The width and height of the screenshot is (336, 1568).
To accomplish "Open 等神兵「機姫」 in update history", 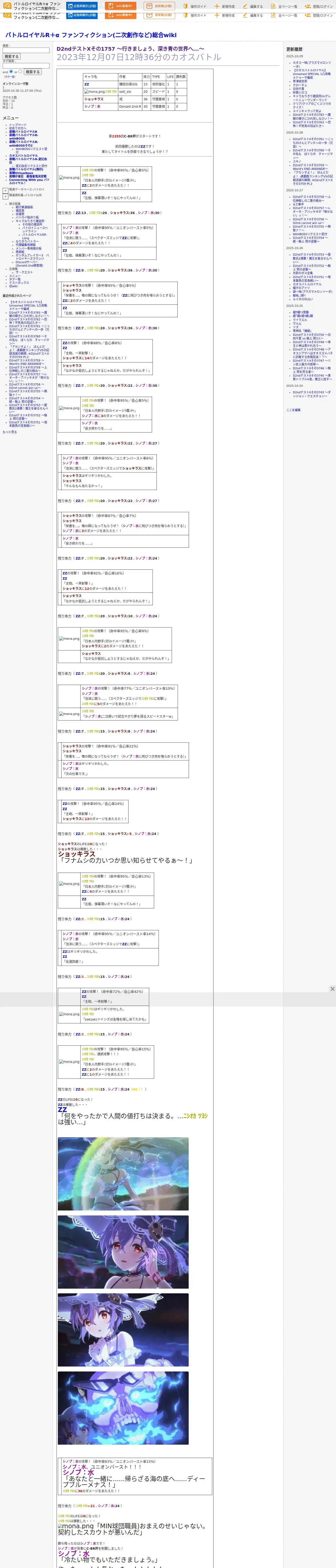I will (302, 331).
